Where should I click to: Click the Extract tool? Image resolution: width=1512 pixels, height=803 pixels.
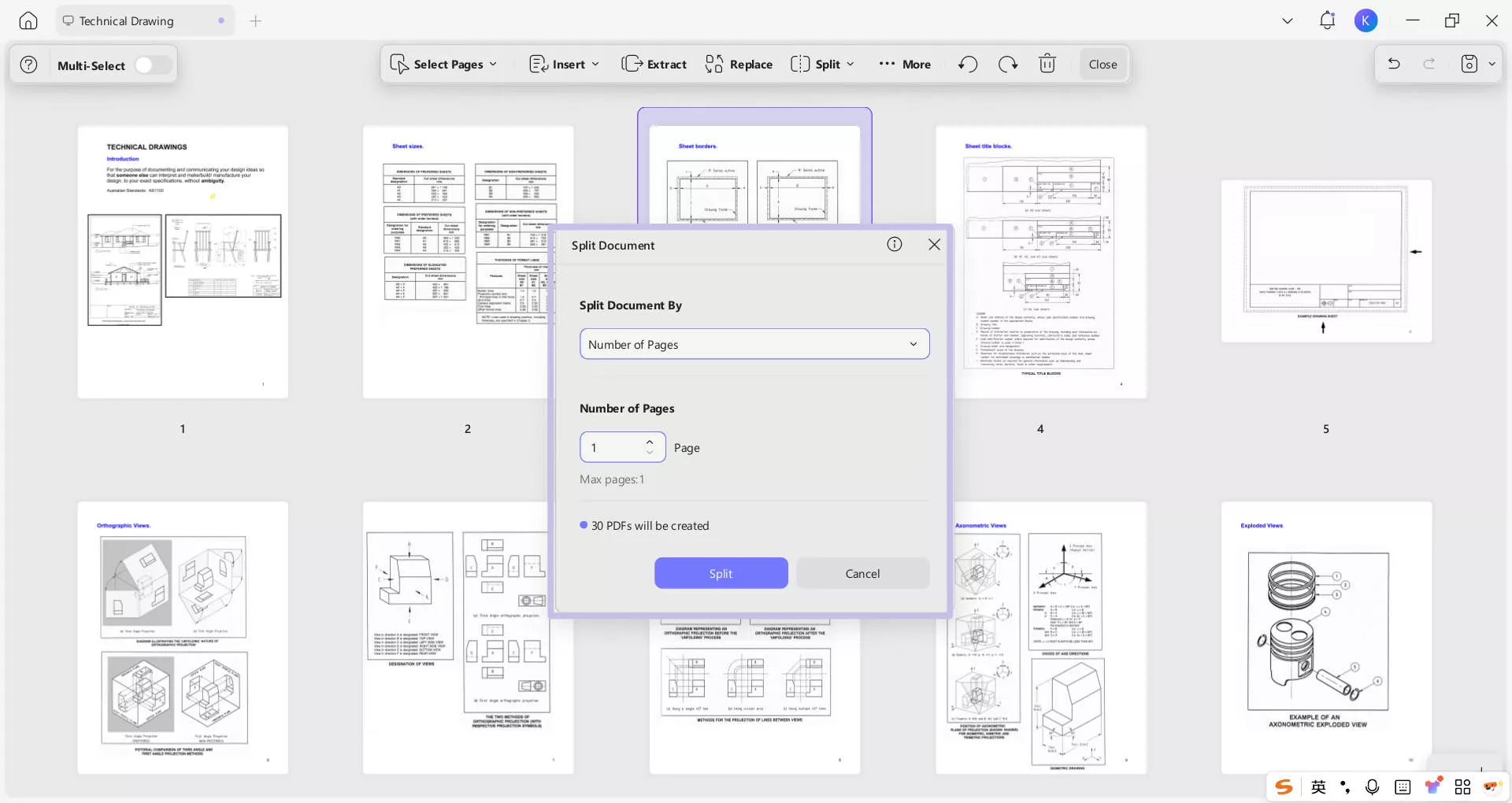(x=654, y=65)
